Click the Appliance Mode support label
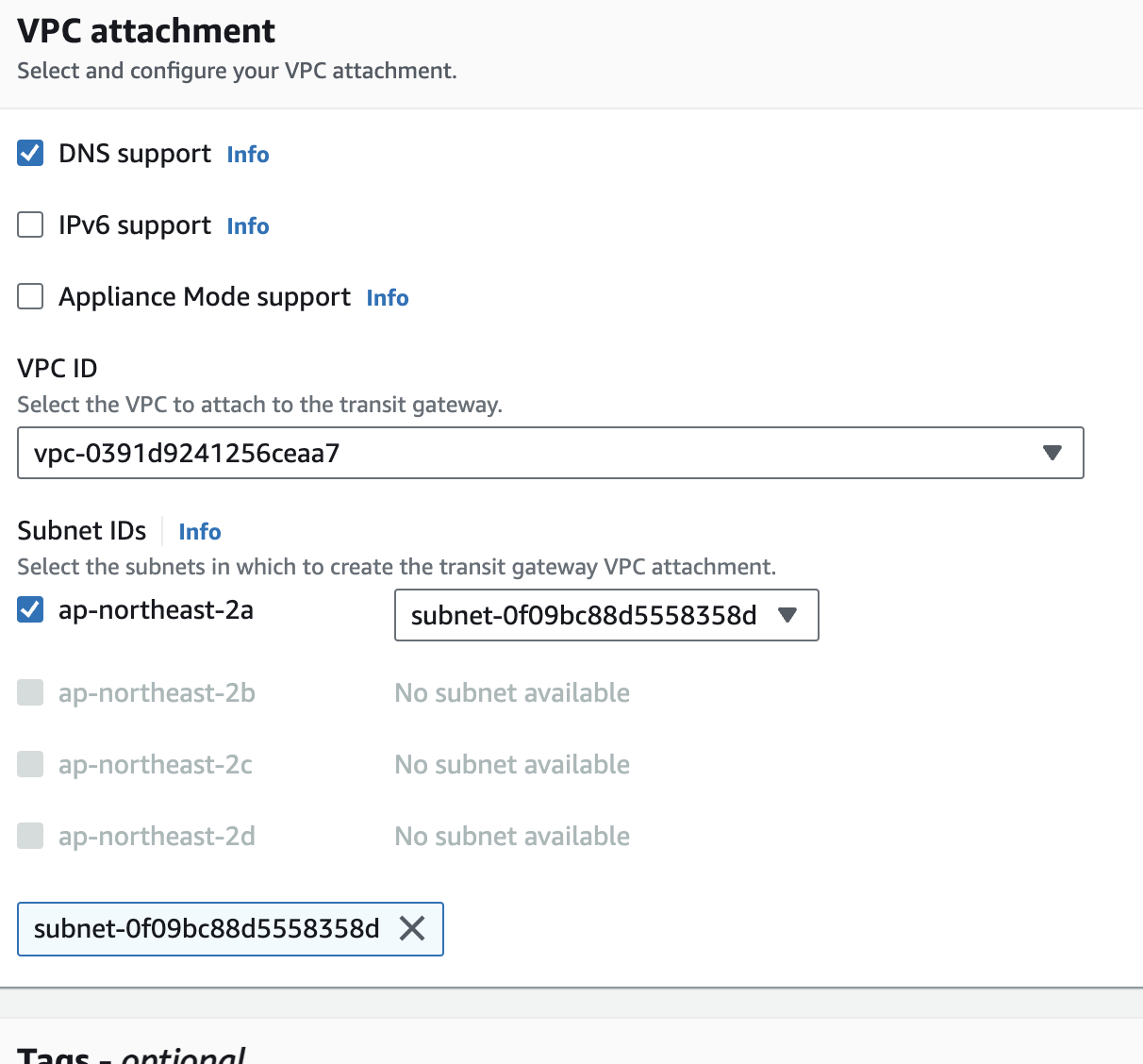Screen dimensions: 1143x1064 click(x=205, y=297)
